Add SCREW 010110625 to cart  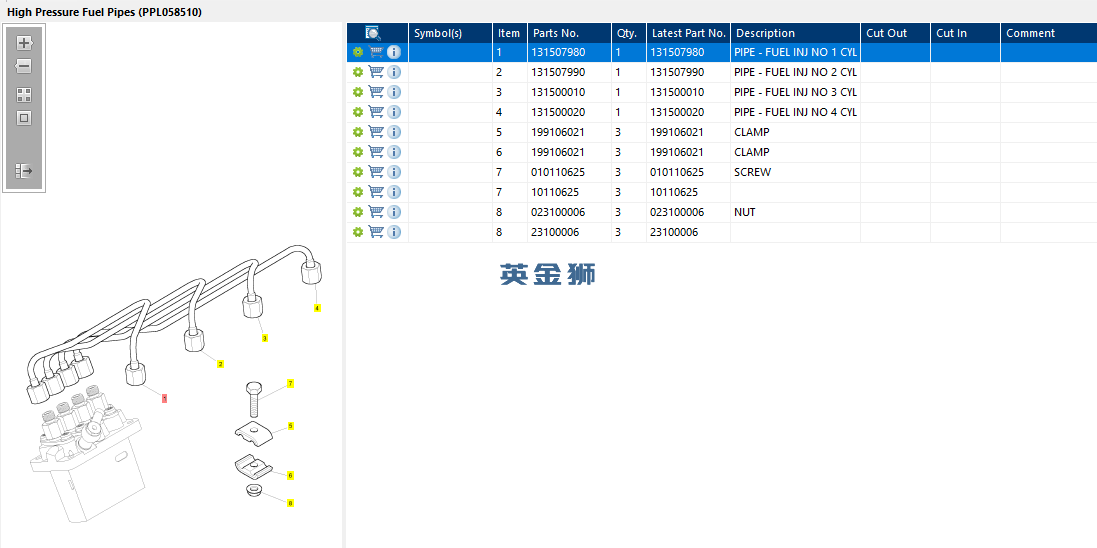click(x=376, y=171)
